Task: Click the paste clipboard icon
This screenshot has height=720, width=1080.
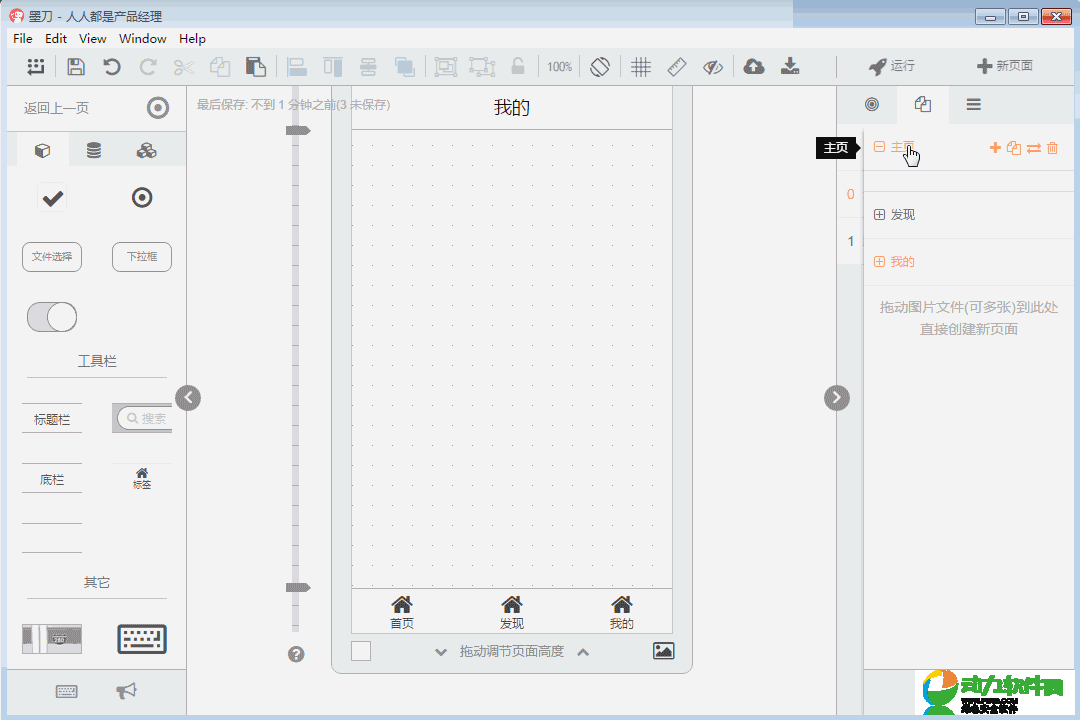Action: (x=256, y=66)
